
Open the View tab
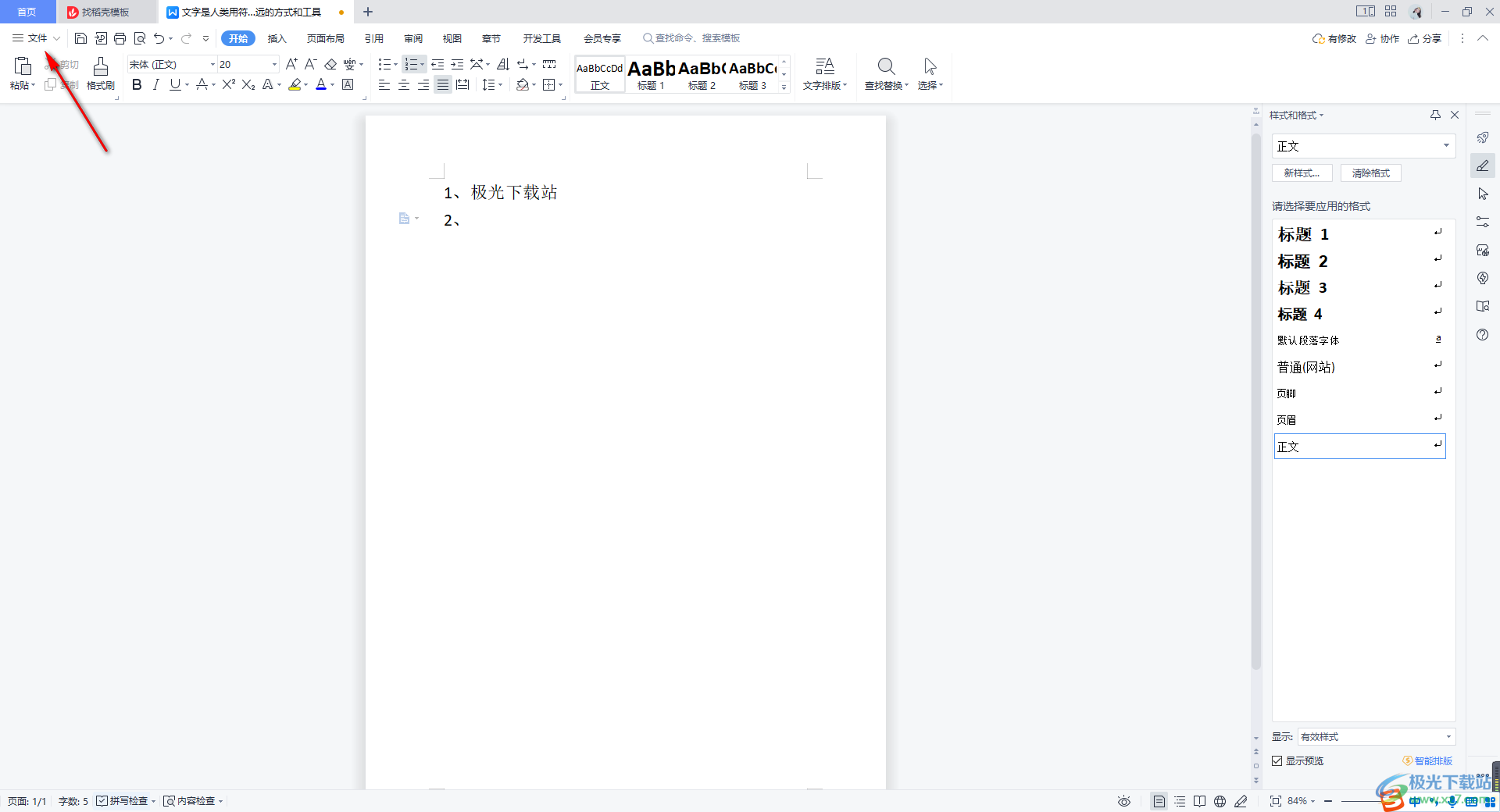[452, 38]
